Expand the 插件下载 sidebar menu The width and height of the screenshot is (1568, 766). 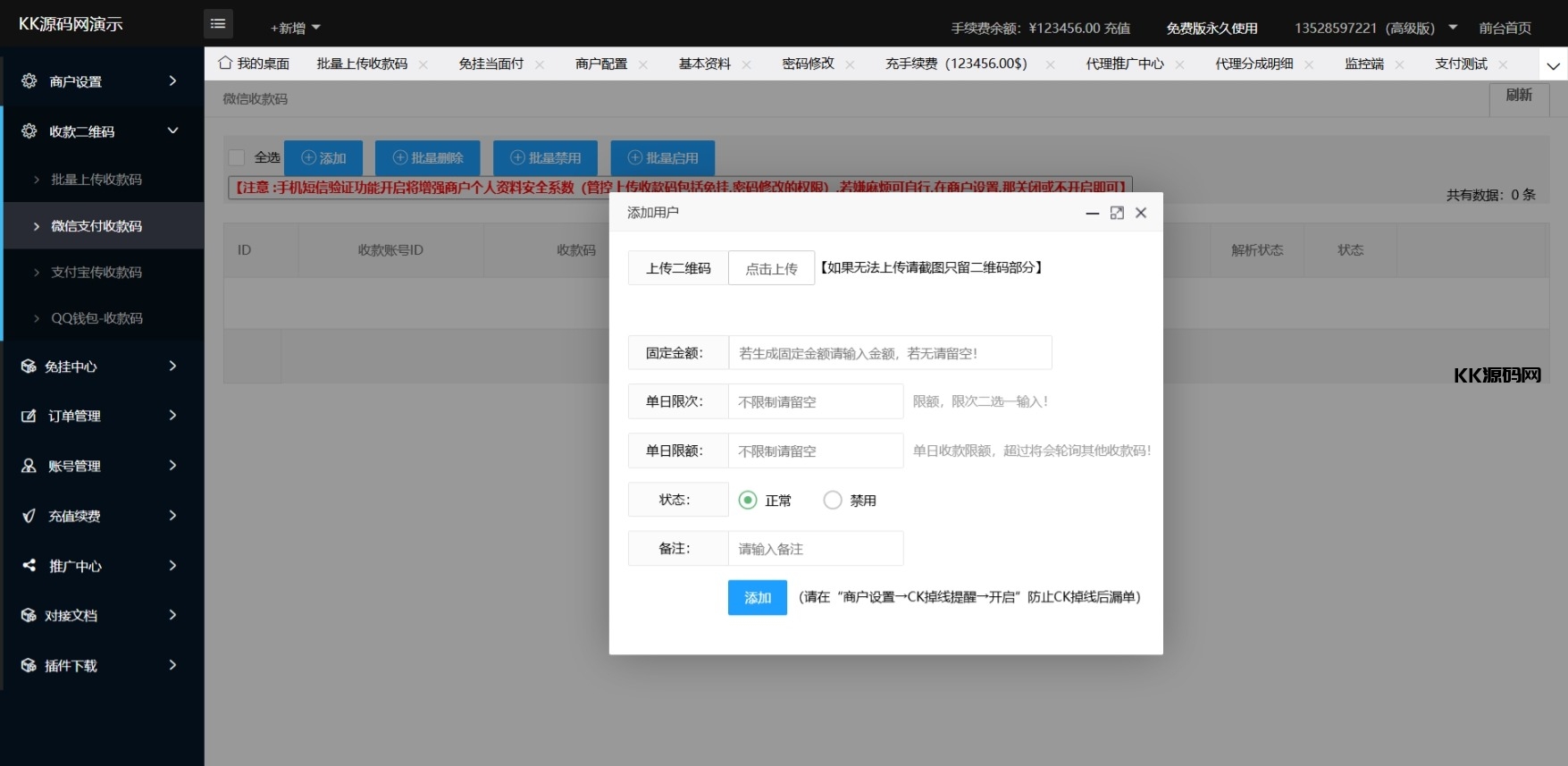pos(172,665)
